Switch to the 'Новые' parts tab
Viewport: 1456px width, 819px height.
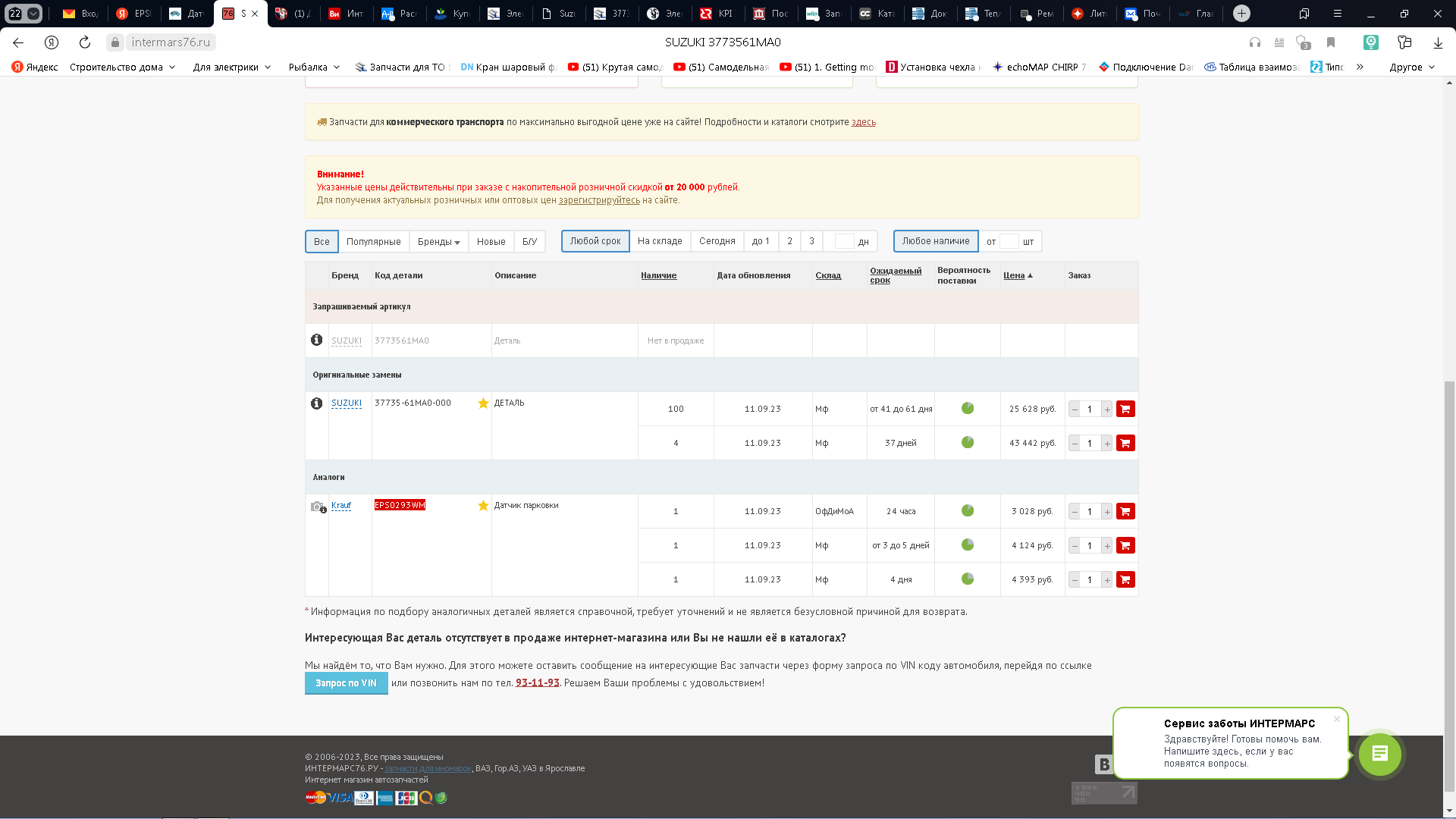pyautogui.click(x=491, y=242)
